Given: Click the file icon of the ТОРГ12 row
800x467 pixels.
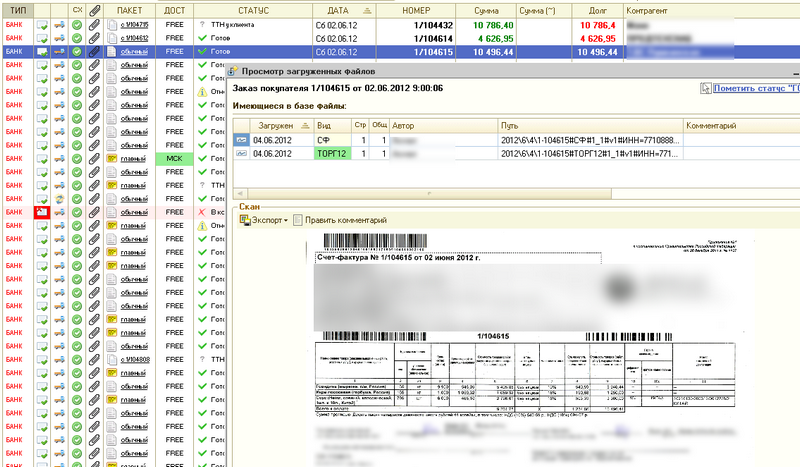Looking at the screenshot, I should [241, 153].
